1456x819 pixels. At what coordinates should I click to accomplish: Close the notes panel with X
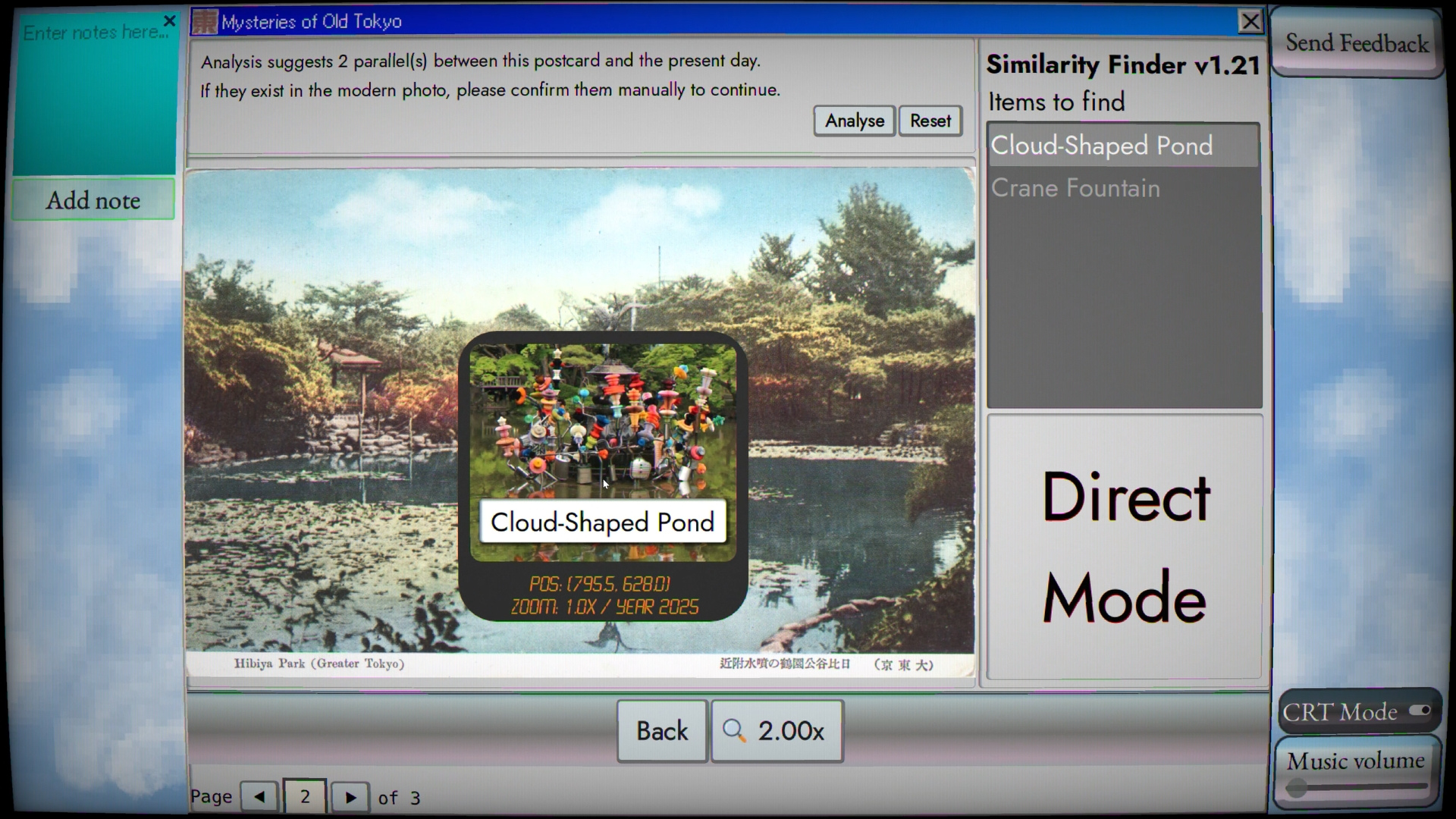[170, 20]
